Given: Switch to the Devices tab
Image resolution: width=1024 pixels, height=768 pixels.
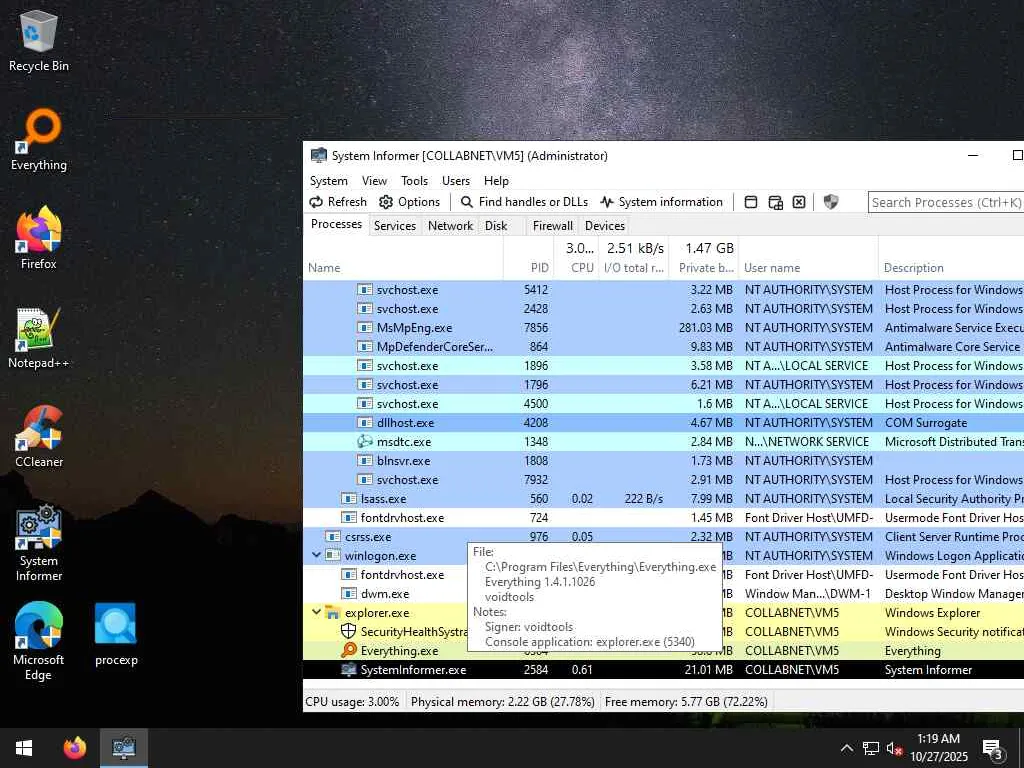Looking at the screenshot, I should tap(605, 225).
